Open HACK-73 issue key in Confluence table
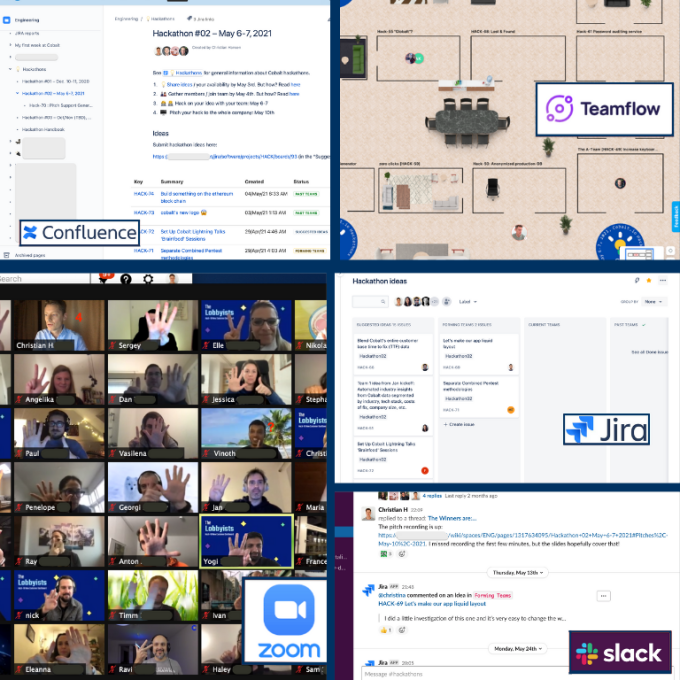The height and width of the screenshot is (680, 680). click(x=144, y=212)
